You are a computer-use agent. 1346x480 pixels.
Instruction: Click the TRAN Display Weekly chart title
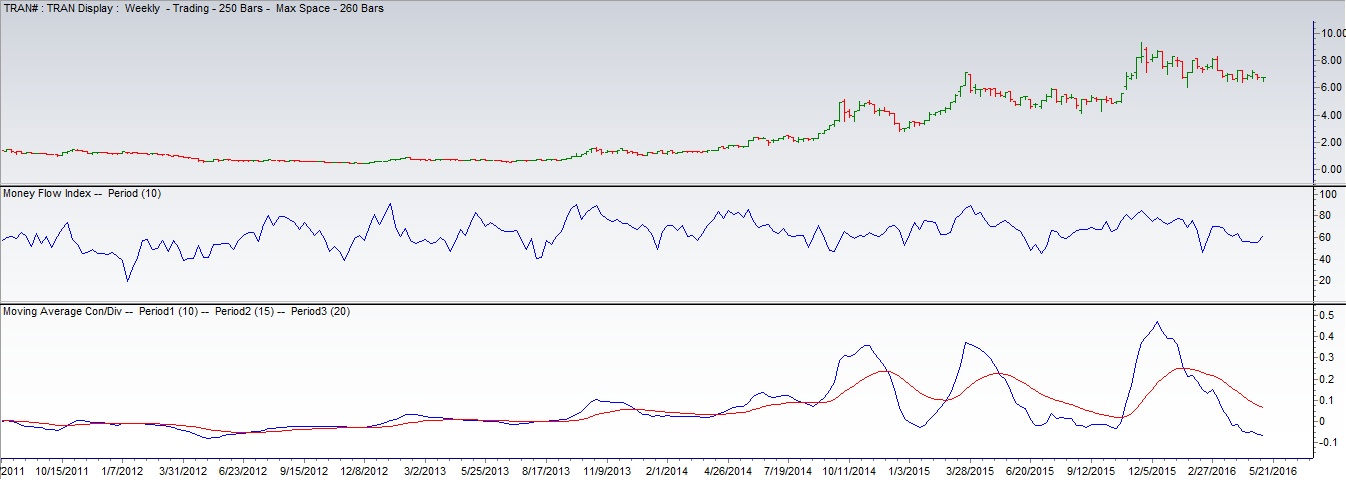pyautogui.click(x=195, y=8)
